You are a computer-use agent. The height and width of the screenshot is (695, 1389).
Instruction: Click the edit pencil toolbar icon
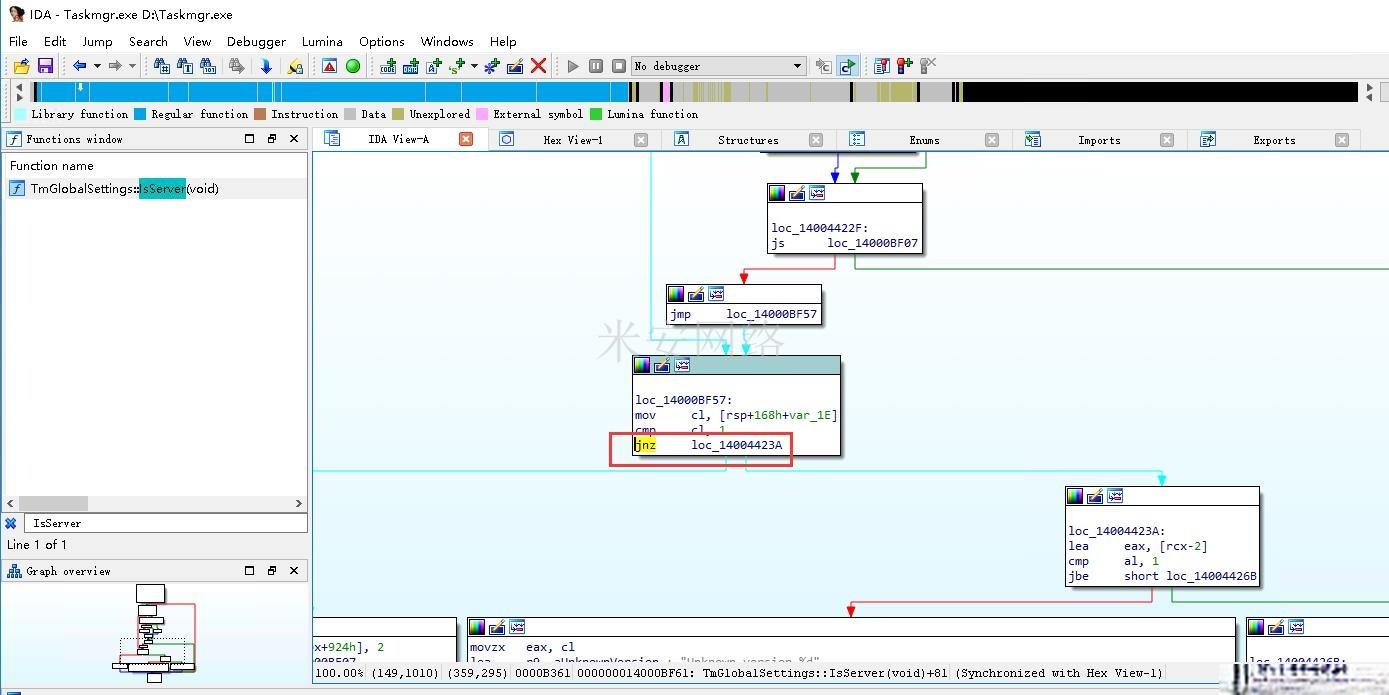[515, 66]
